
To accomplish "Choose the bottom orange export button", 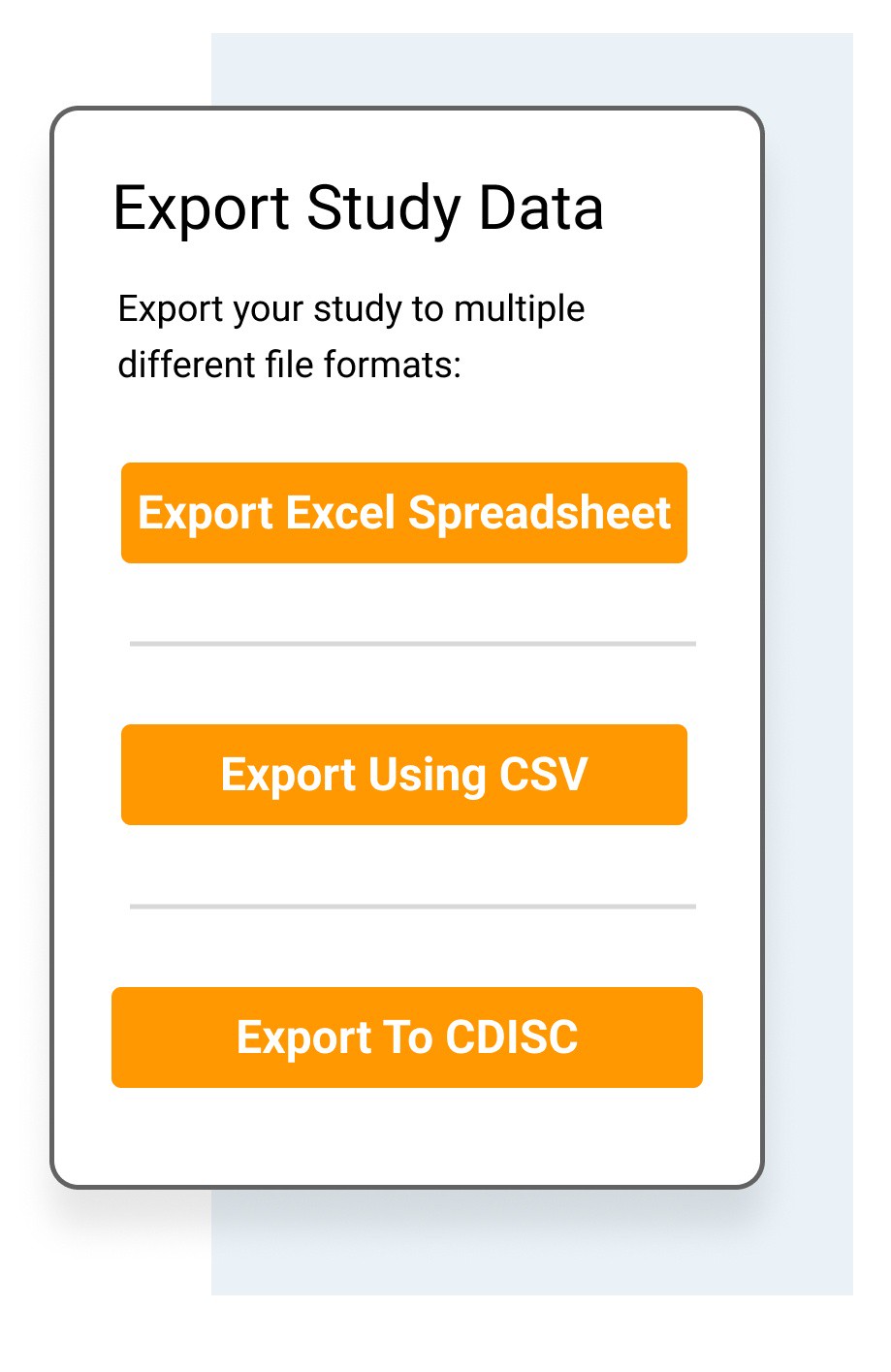I will tap(406, 1037).
